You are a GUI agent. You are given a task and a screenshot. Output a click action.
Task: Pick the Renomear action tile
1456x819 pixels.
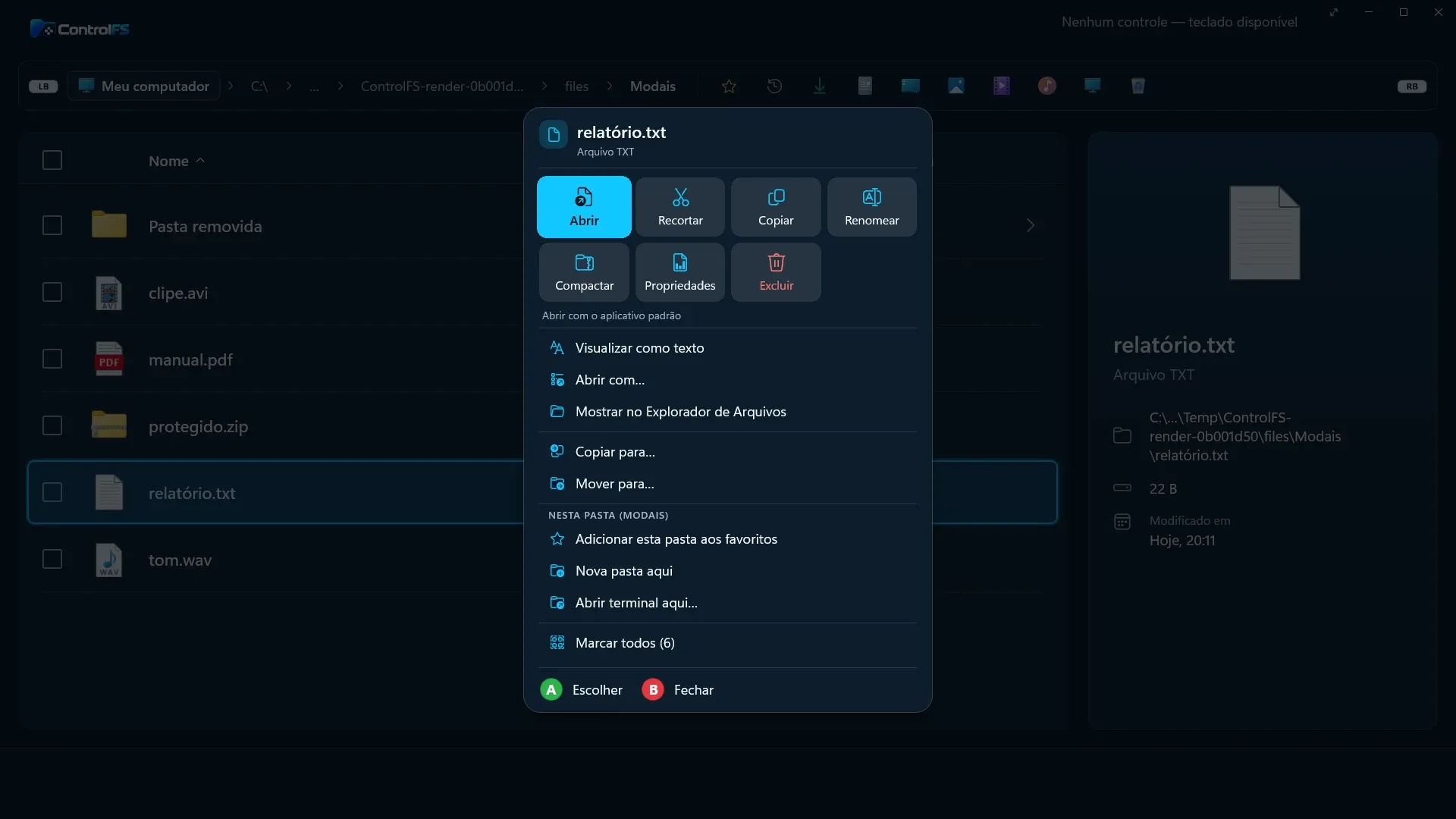[872, 207]
